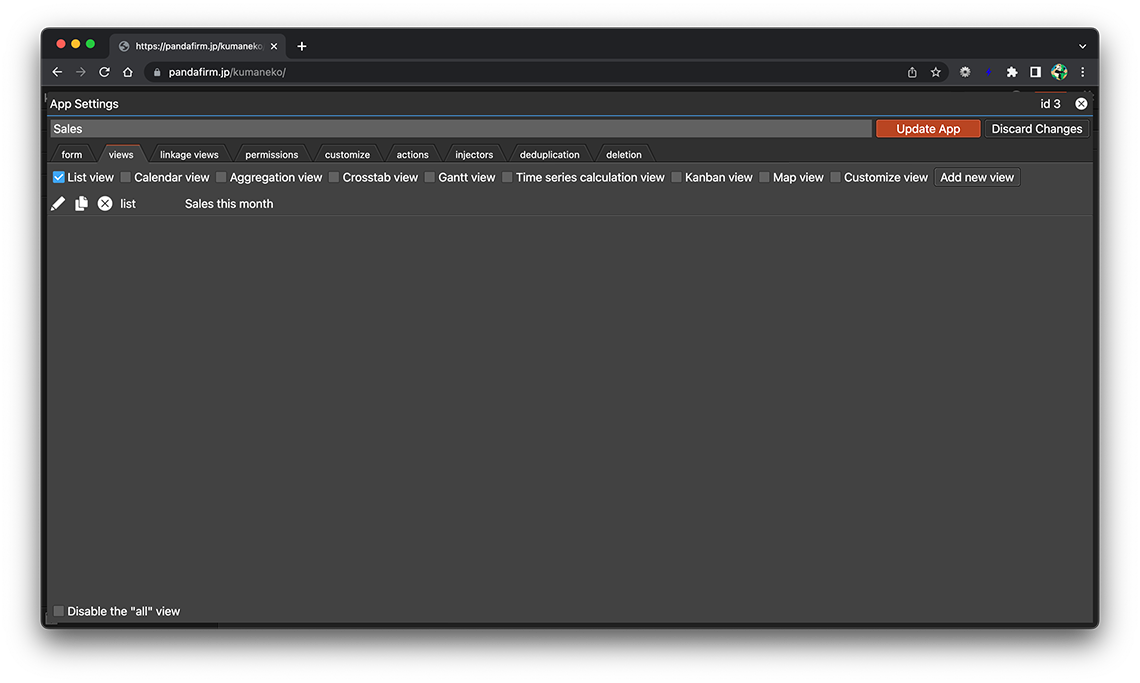1140x683 pixels.
Task: Click the Sales app name field
Action: click(x=460, y=129)
